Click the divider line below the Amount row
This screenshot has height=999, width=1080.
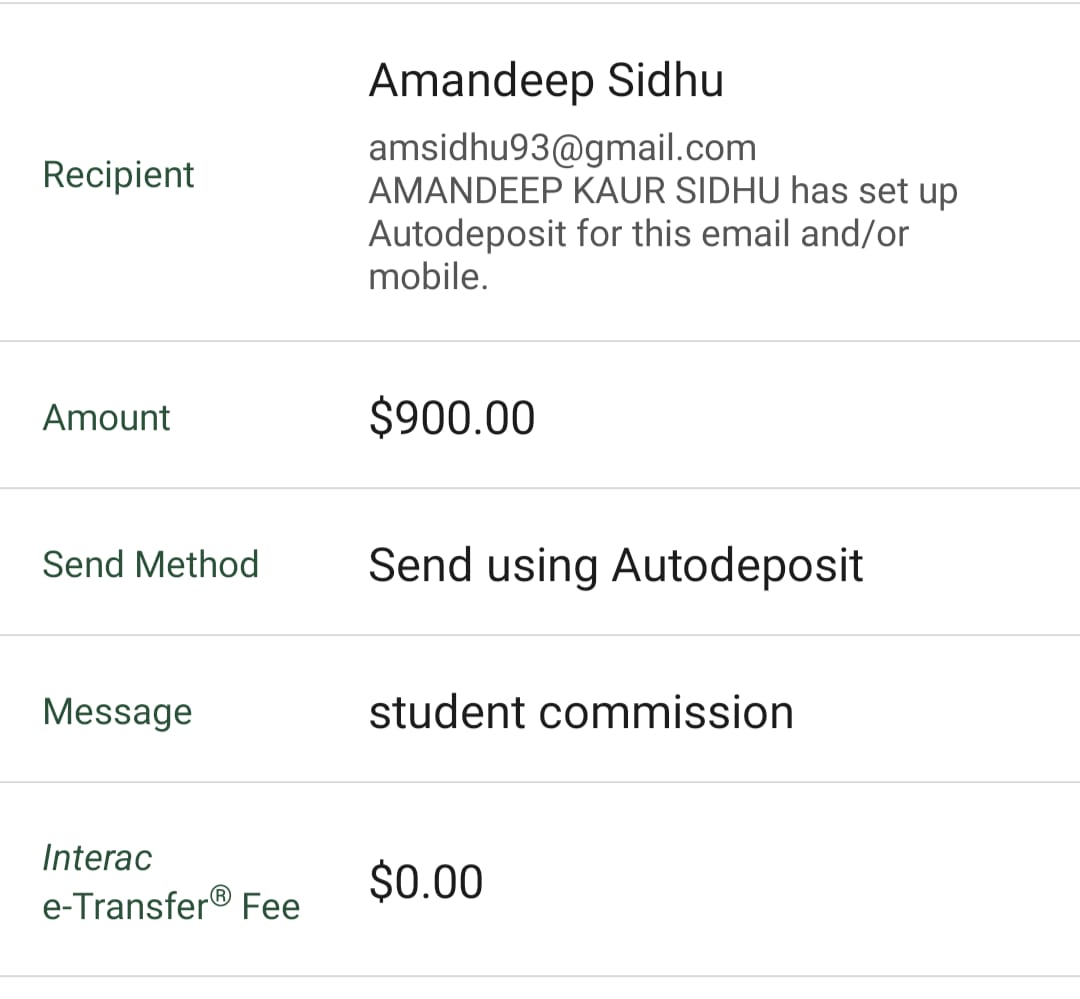[x=540, y=489]
